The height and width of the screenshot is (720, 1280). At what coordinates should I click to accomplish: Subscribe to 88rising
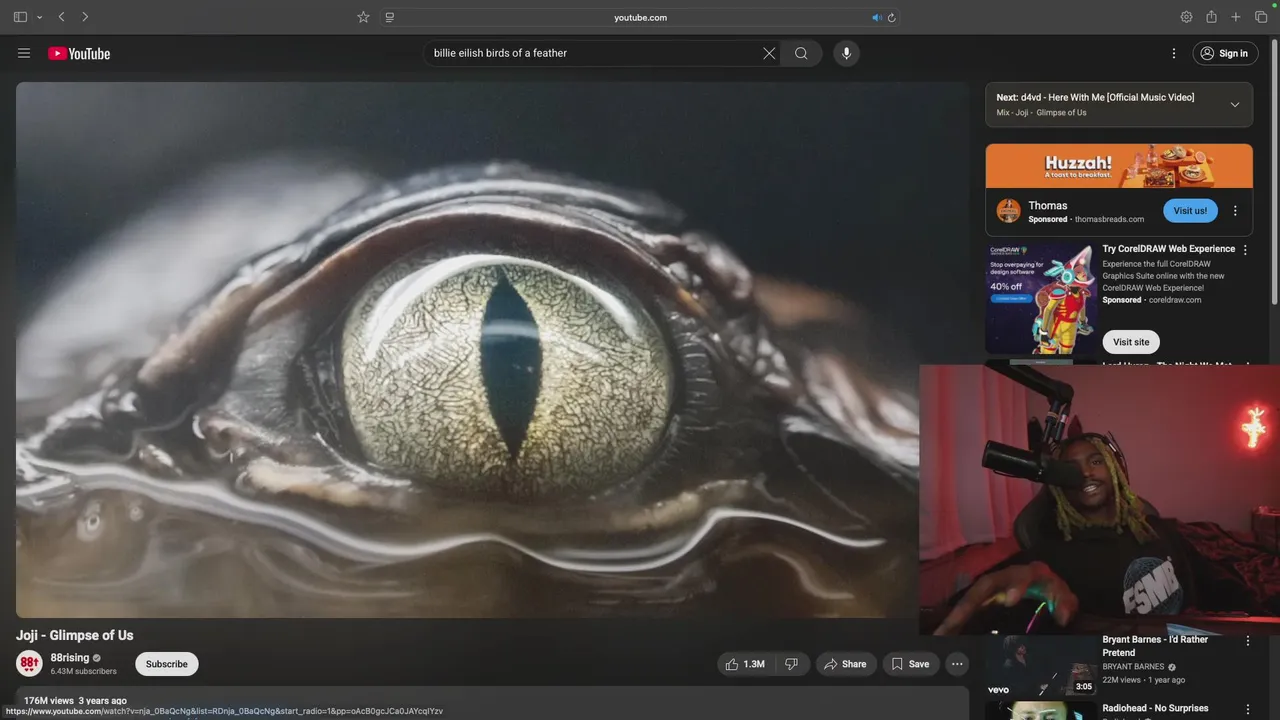click(x=167, y=664)
